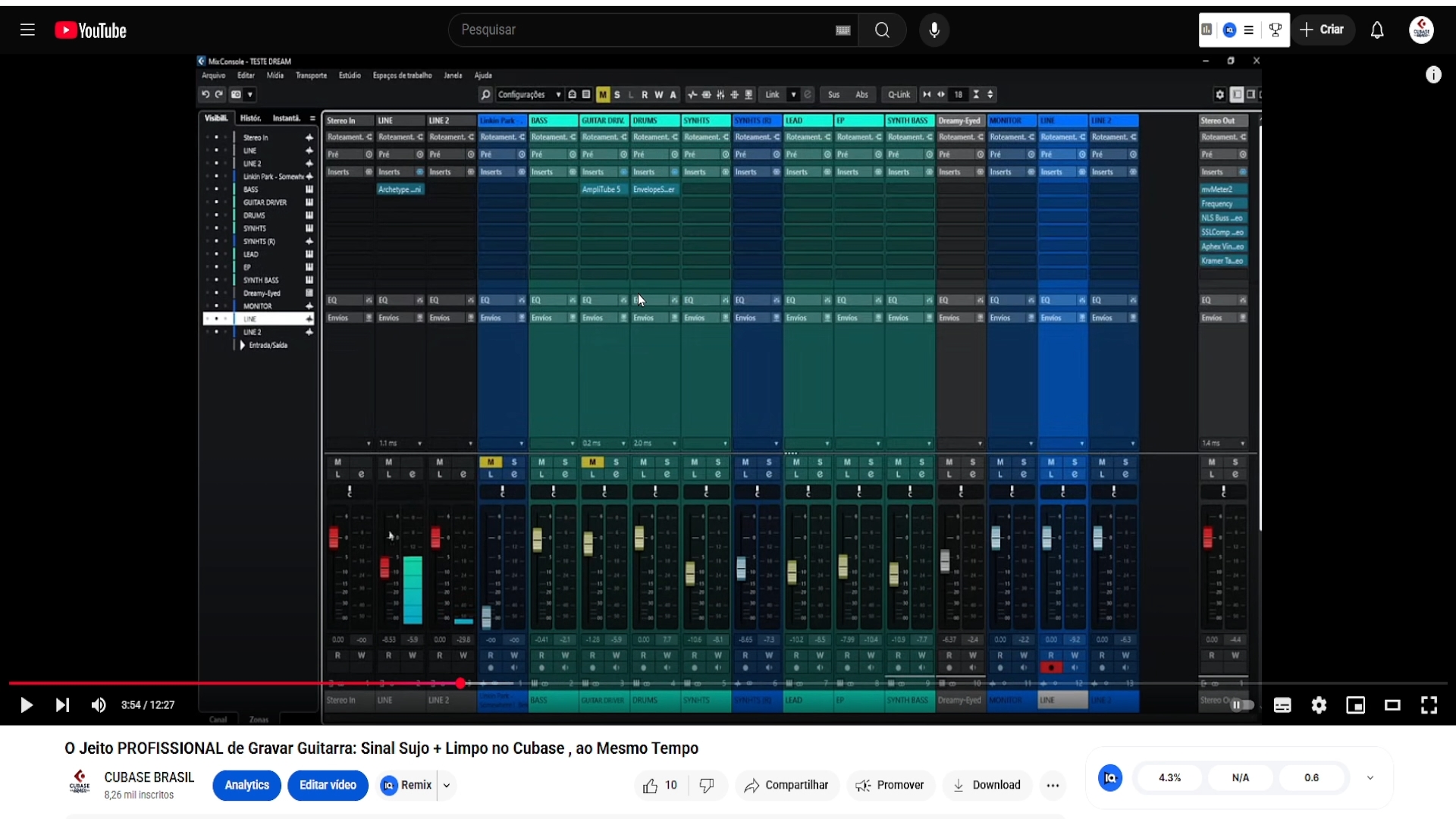This screenshot has width=1456, height=819.
Task: Toggle global Mute M button in toolbar
Action: (x=603, y=95)
